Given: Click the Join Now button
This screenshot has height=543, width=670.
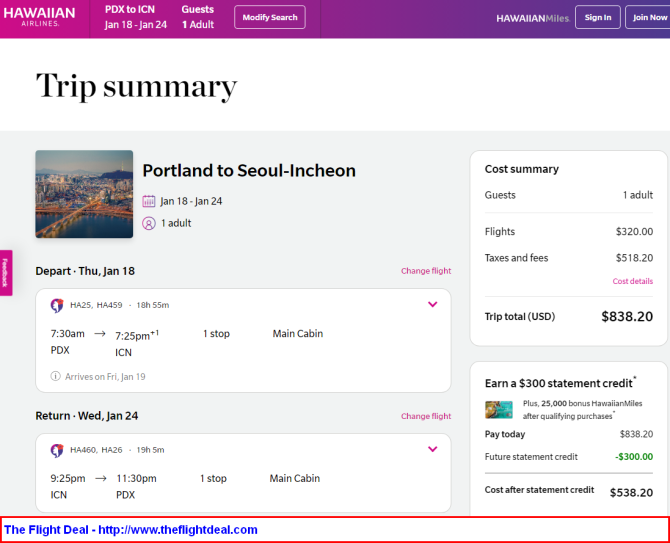Looking at the screenshot, I should tap(649, 17).
